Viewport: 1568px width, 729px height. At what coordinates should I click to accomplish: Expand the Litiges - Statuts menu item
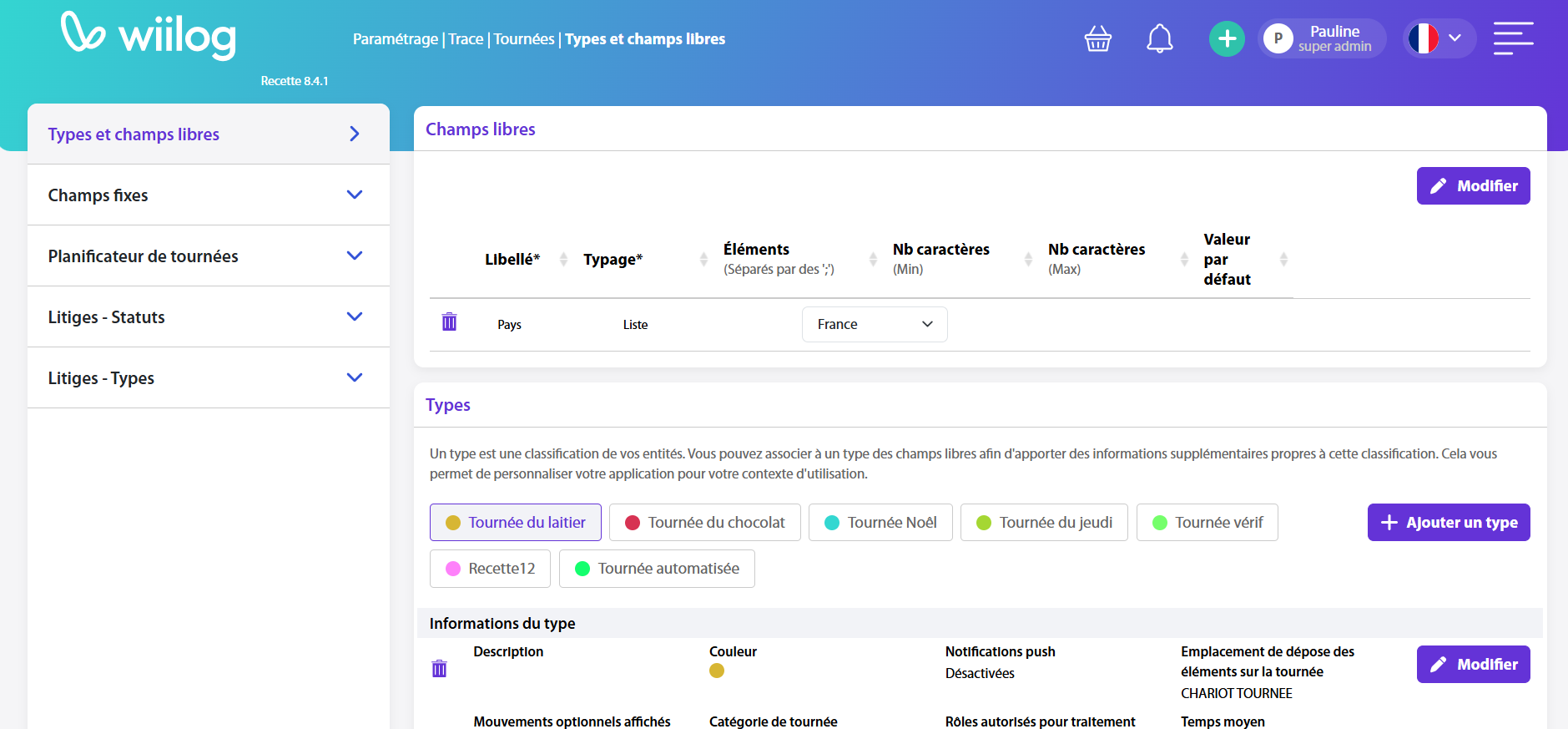[208, 317]
